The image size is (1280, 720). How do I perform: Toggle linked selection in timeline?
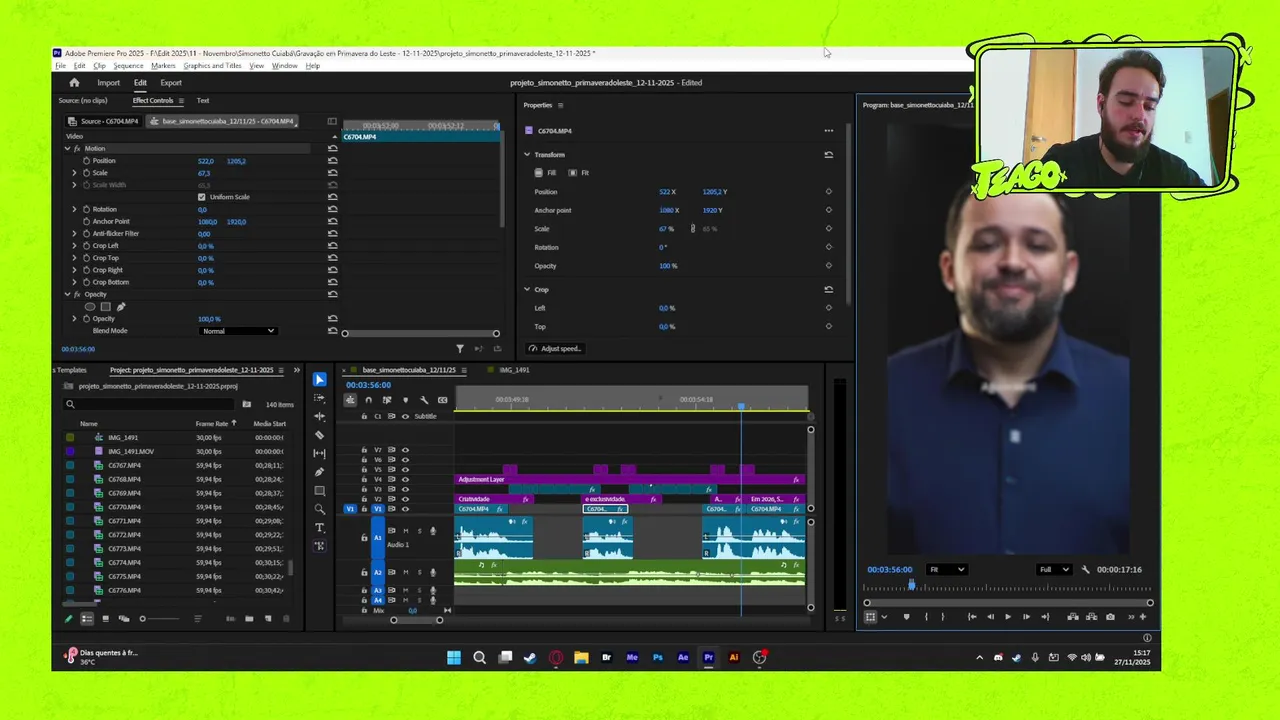pos(387,400)
